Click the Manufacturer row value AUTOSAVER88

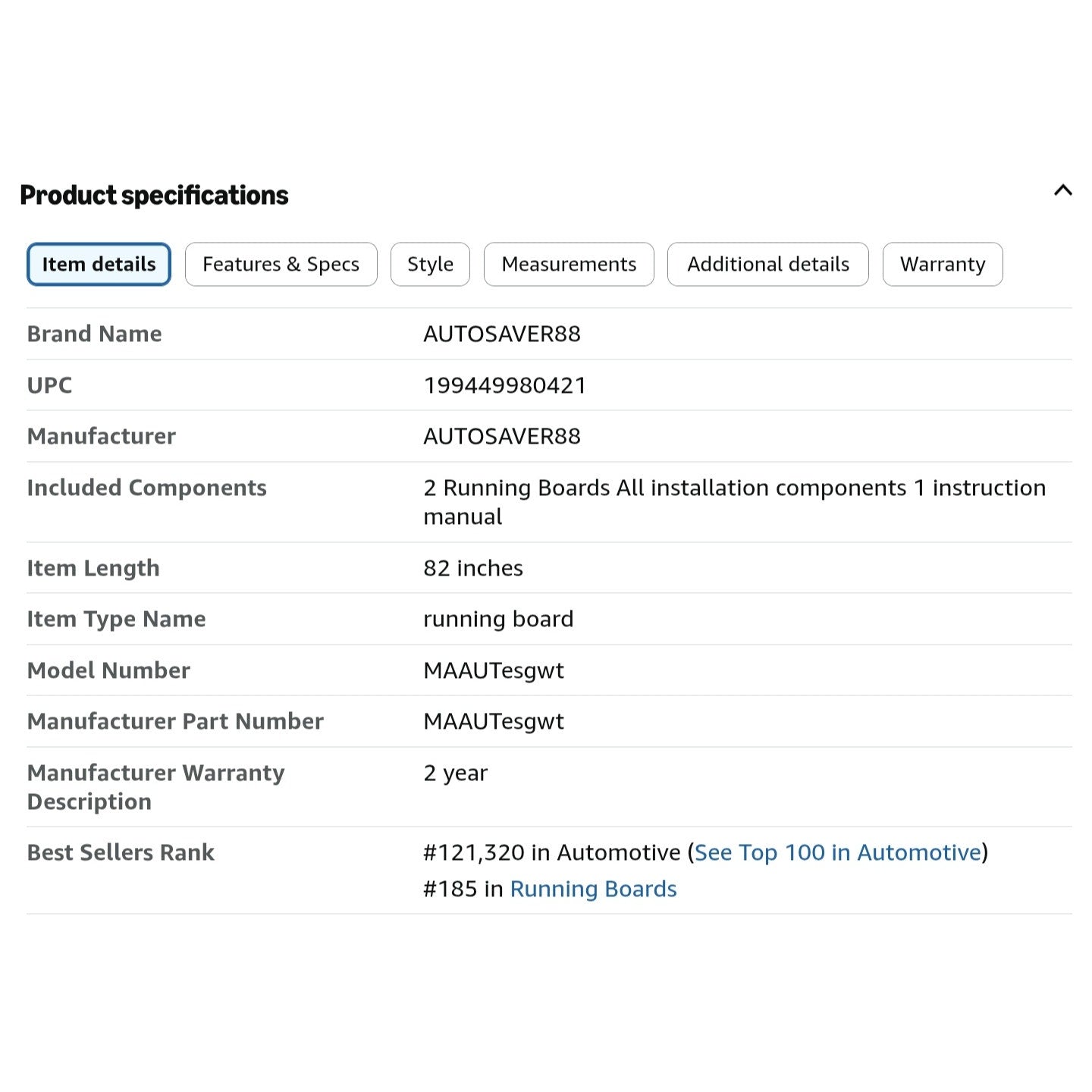(502, 436)
